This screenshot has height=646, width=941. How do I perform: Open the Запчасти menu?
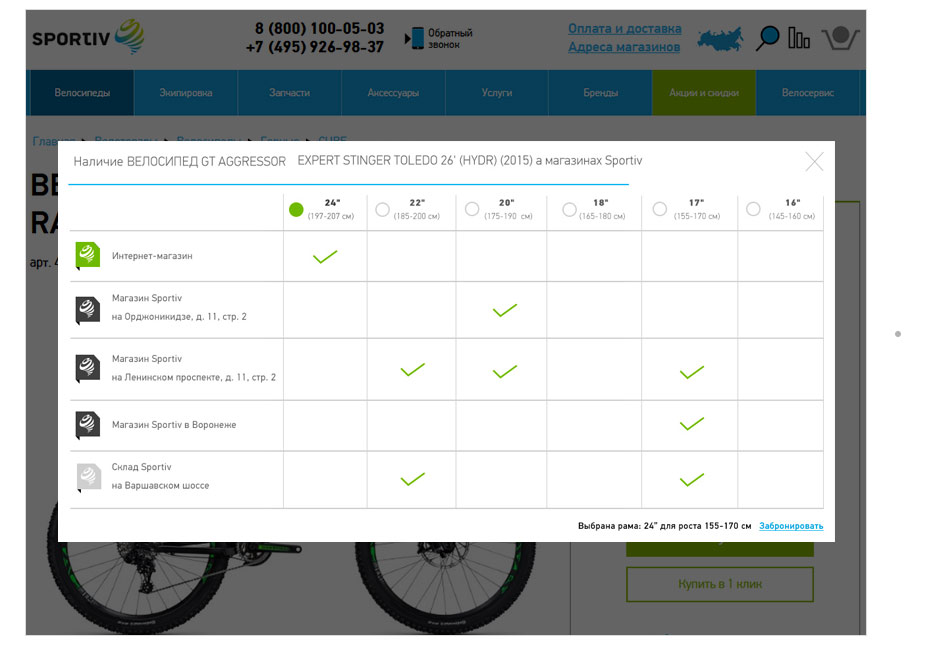tap(290, 92)
